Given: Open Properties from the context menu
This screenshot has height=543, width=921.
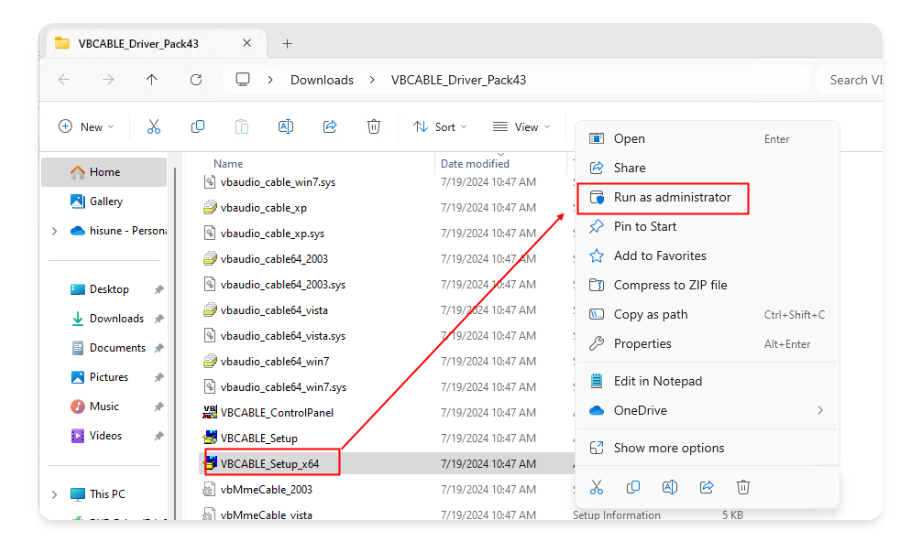Looking at the screenshot, I should pos(708,344).
